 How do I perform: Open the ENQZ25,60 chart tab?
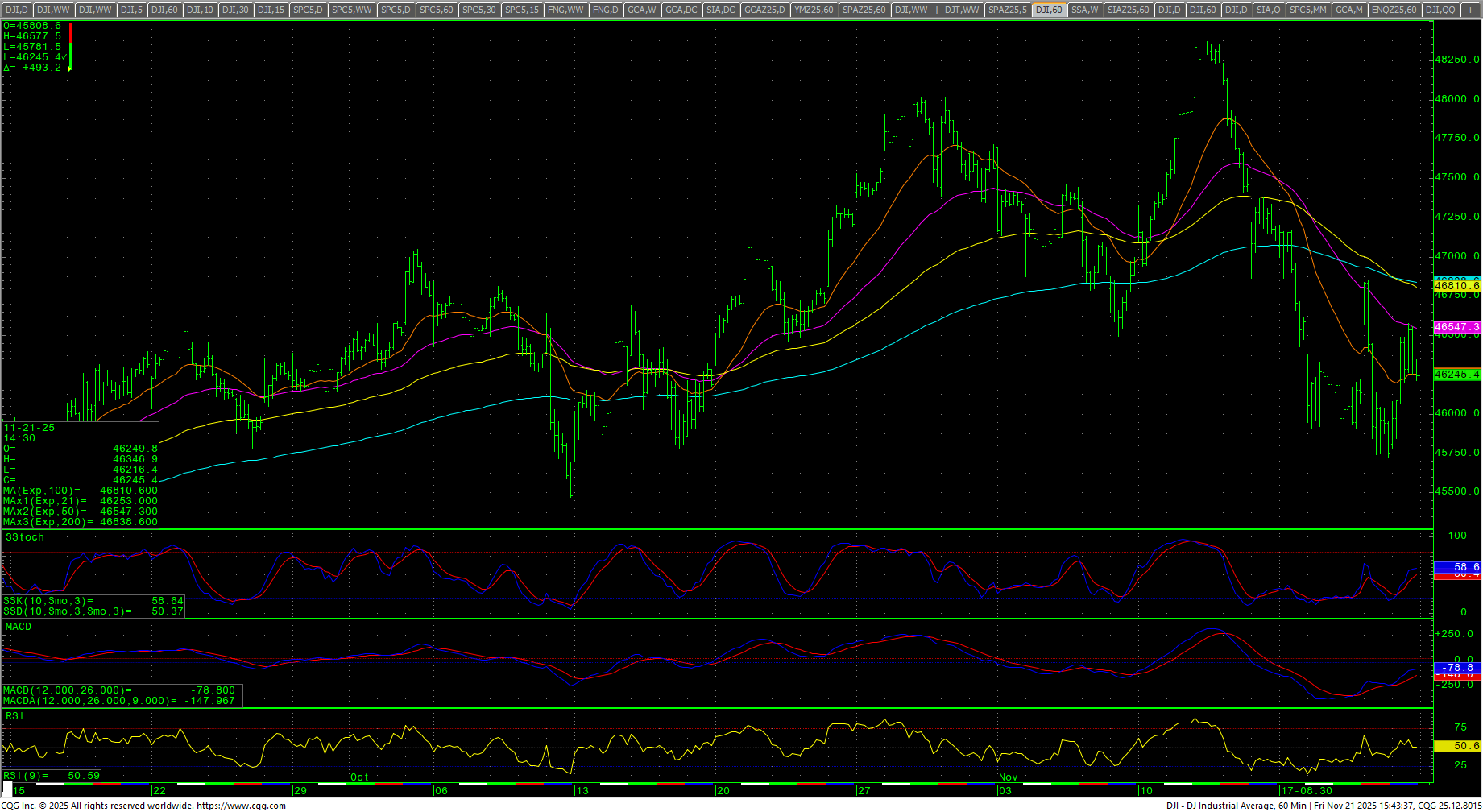point(1394,10)
